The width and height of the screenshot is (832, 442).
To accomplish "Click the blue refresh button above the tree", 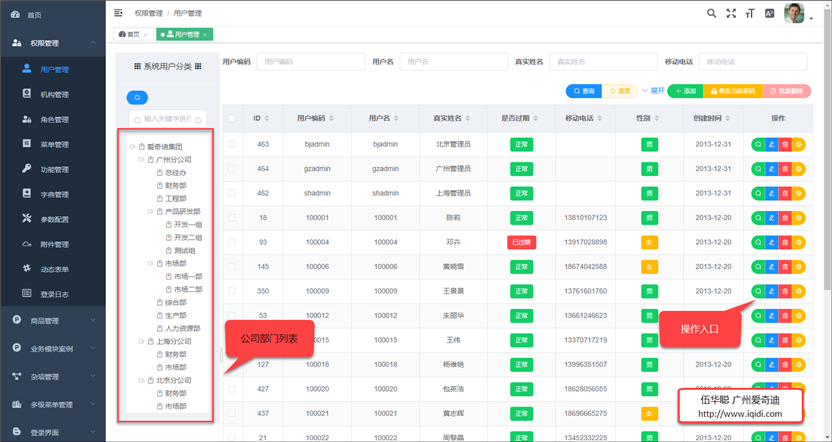I will (138, 97).
